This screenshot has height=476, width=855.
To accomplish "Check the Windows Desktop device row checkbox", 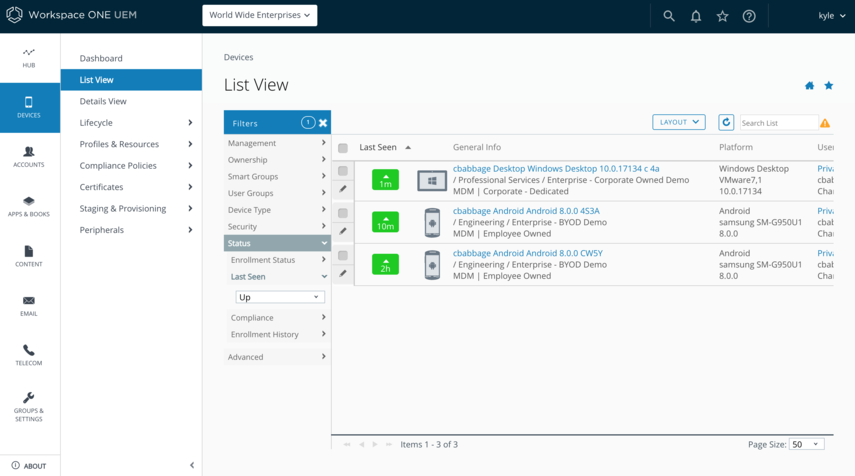I will click(343, 171).
